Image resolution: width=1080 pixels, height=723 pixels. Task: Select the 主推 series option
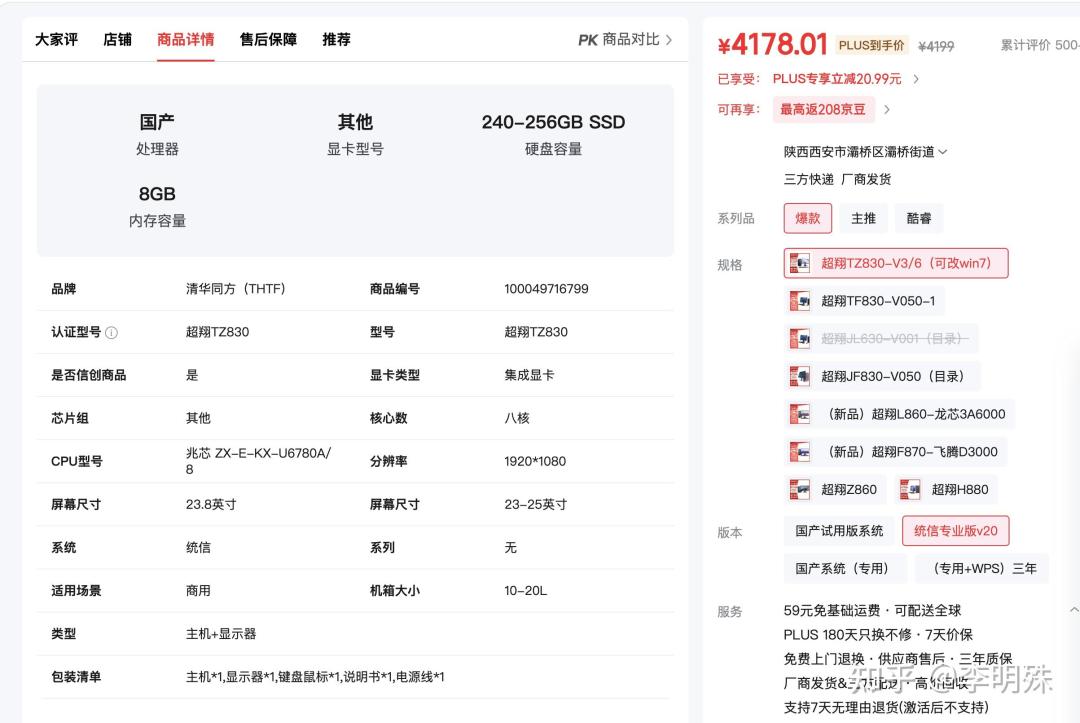pyautogui.click(x=863, y=218)
